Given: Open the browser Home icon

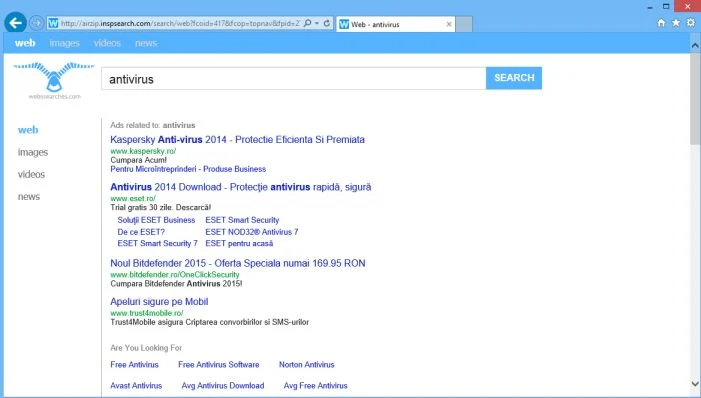Looking at the screenshot, I should coord(661,23).
